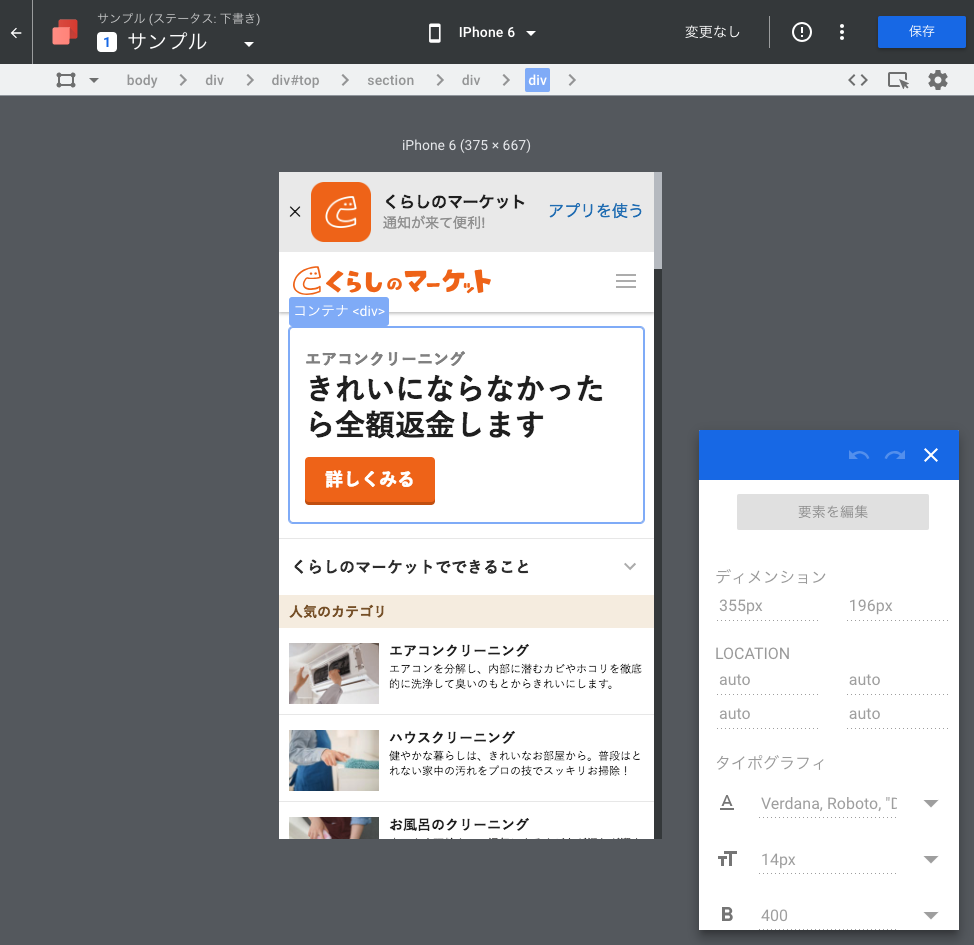Click the code view icon
This screenshot has height=945, width=974.
tap(857, 80)
